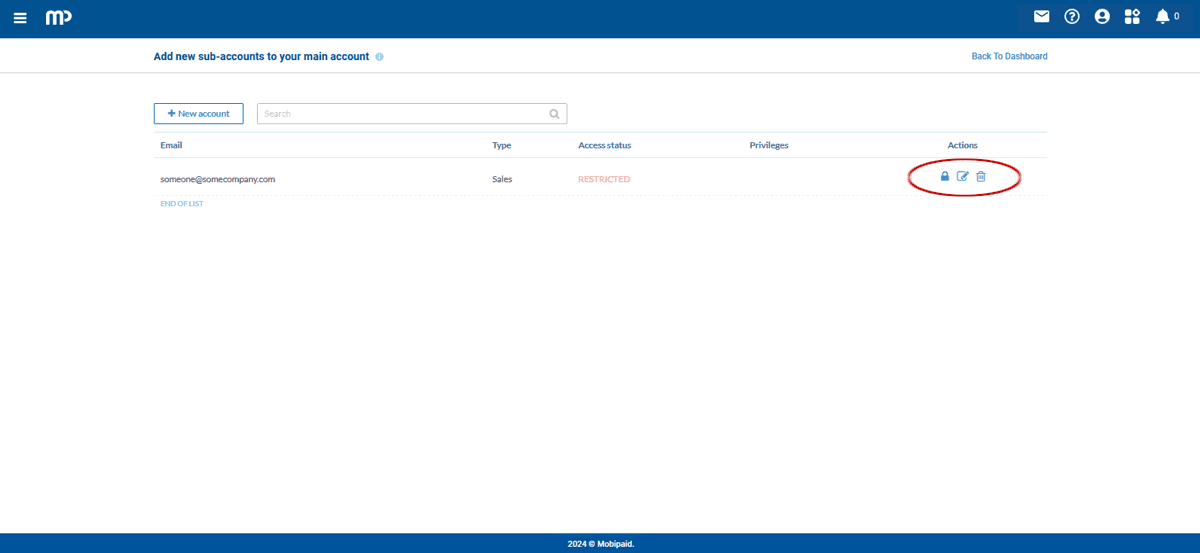Click the Type column header
Image resolution: width=1200 pixels, height=553 pixels.
point(501,146)
